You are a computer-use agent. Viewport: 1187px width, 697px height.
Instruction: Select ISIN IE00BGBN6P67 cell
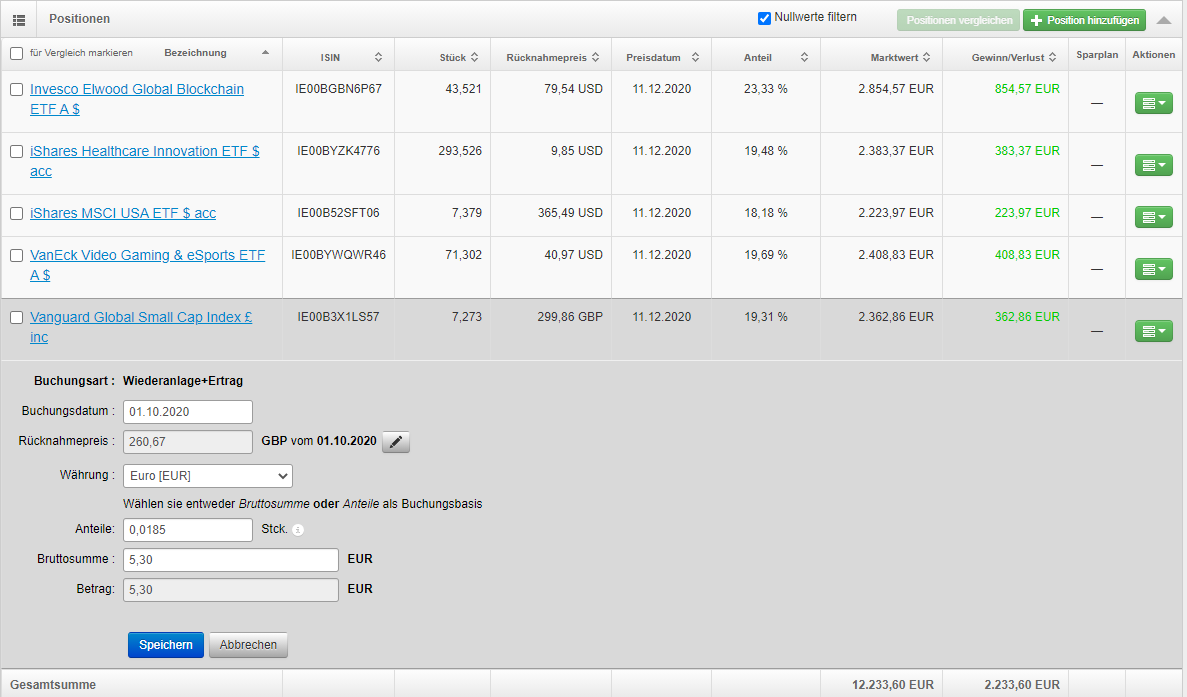pos(338,89)
